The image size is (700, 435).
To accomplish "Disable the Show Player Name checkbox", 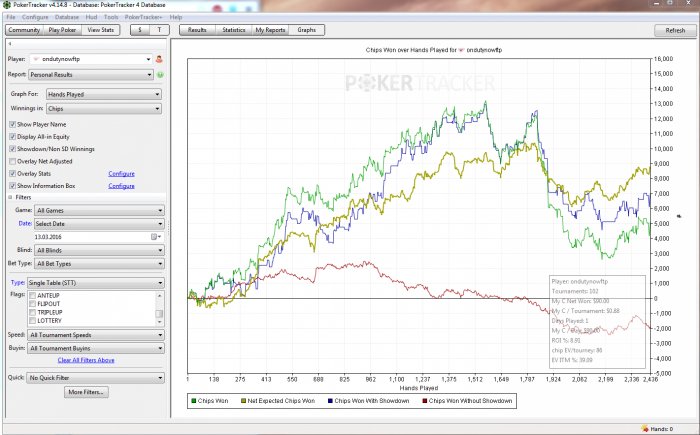I will coord(12,125).
